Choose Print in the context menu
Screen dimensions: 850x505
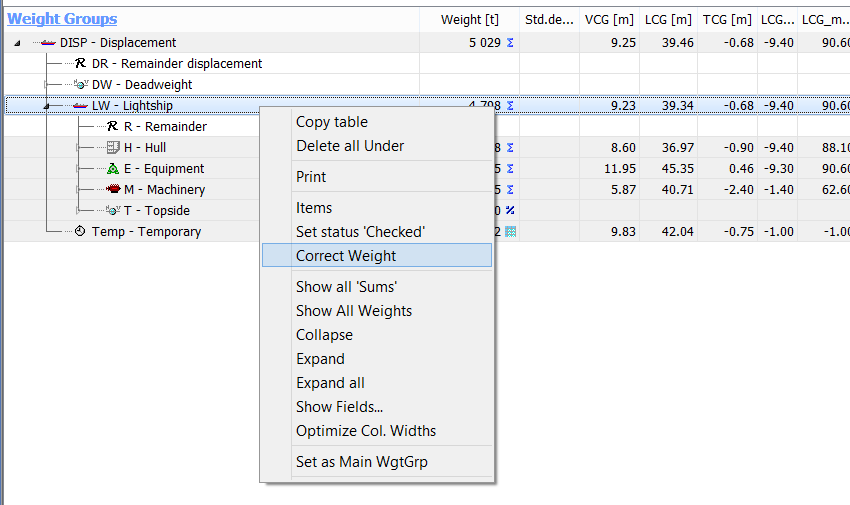377,177
